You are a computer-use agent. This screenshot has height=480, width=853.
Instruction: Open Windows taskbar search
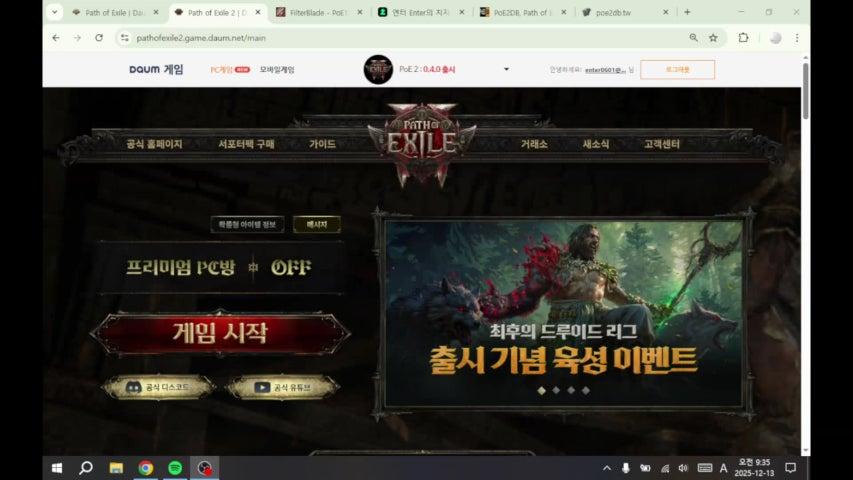click(86, 468)
